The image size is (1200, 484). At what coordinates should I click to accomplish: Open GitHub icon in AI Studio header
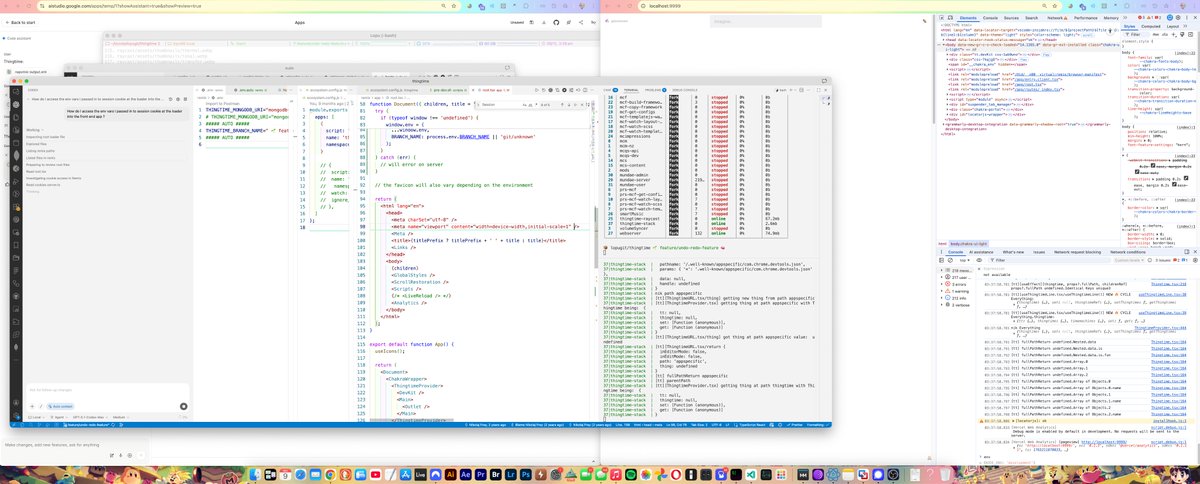pos(558,21)
